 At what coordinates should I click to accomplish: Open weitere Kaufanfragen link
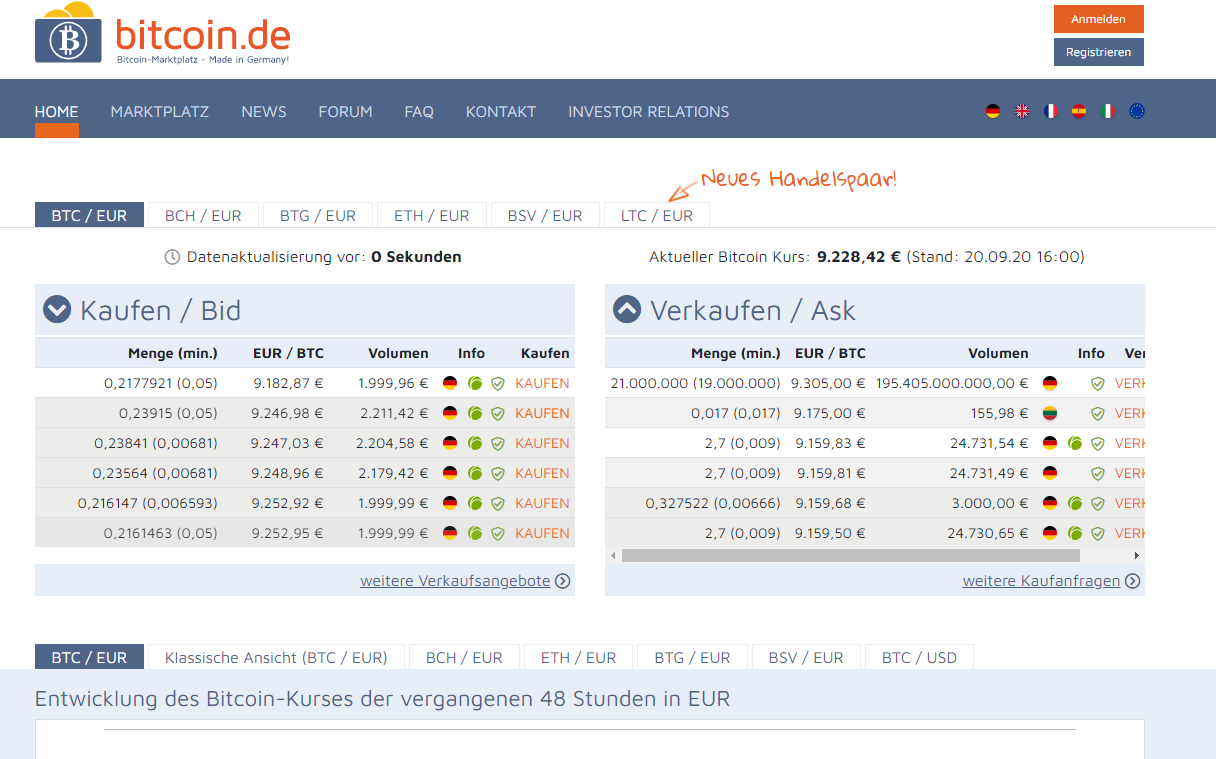1041,580
